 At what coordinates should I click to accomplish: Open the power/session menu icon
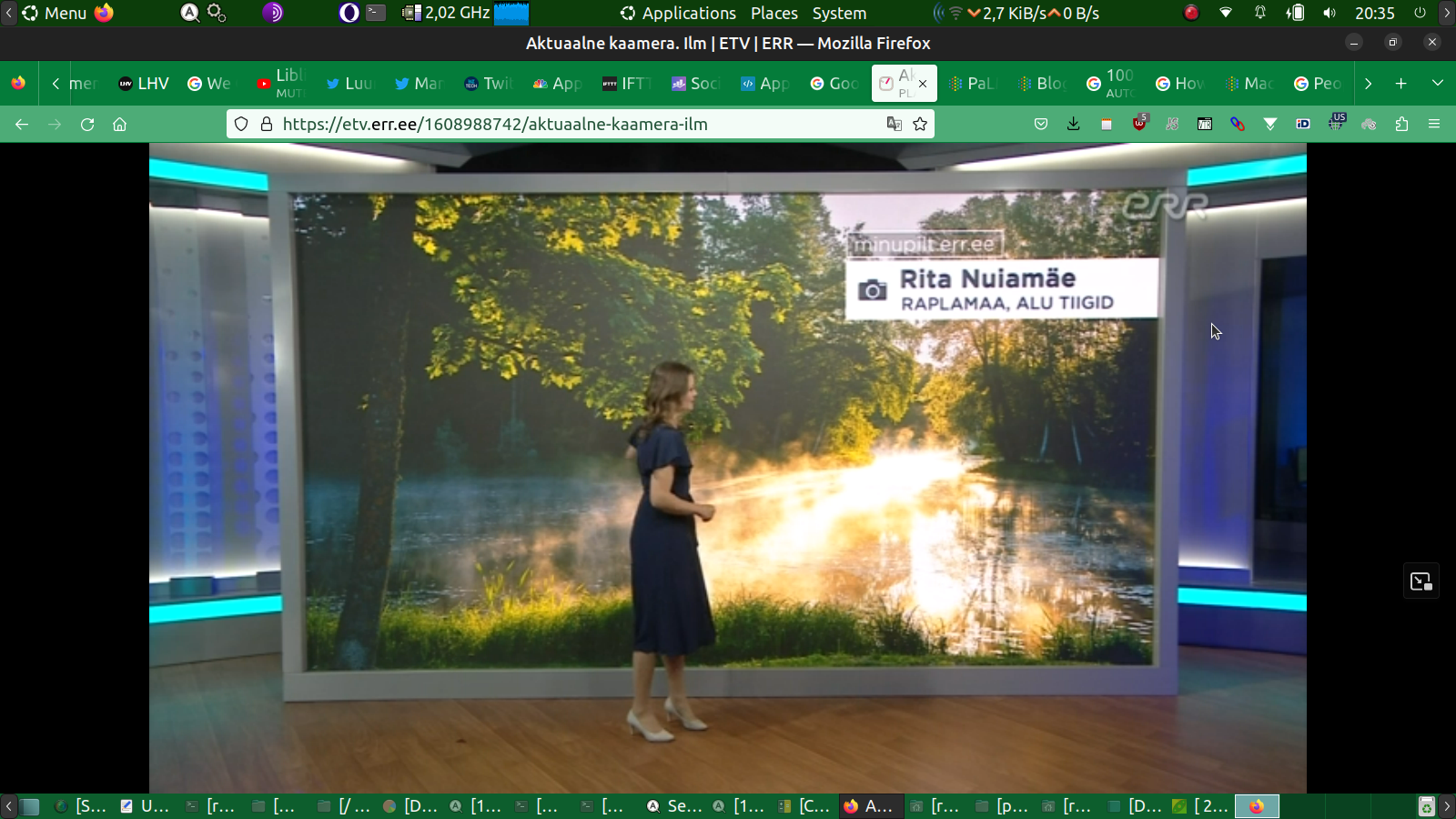tap(1420, 13)
